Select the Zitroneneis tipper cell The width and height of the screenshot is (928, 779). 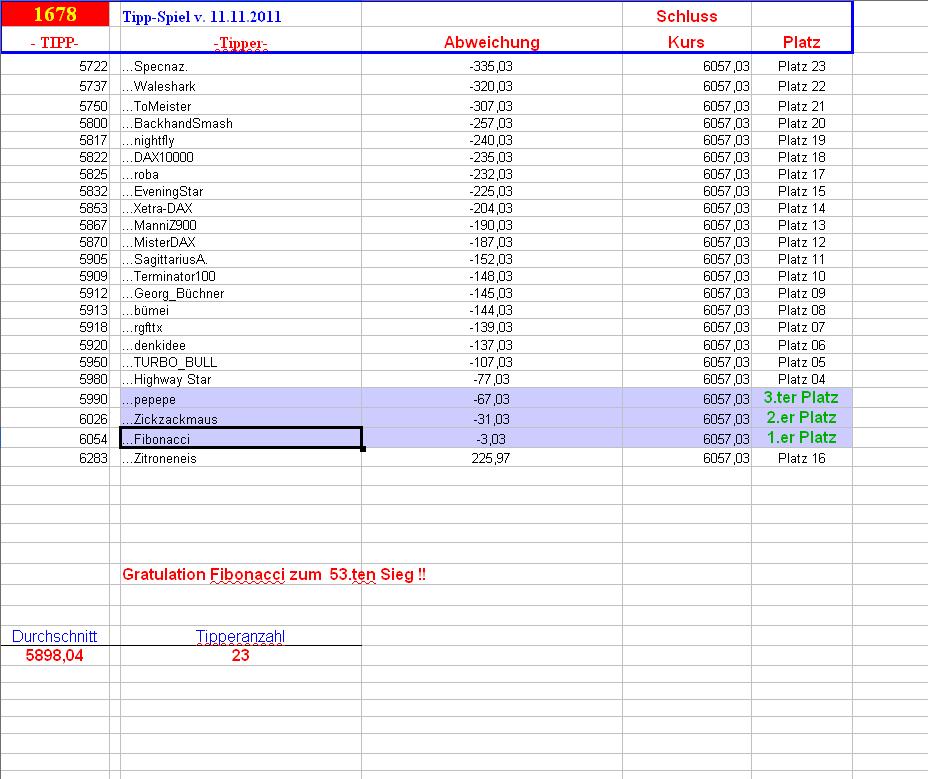pyautogui.click(x=241, y=458)
